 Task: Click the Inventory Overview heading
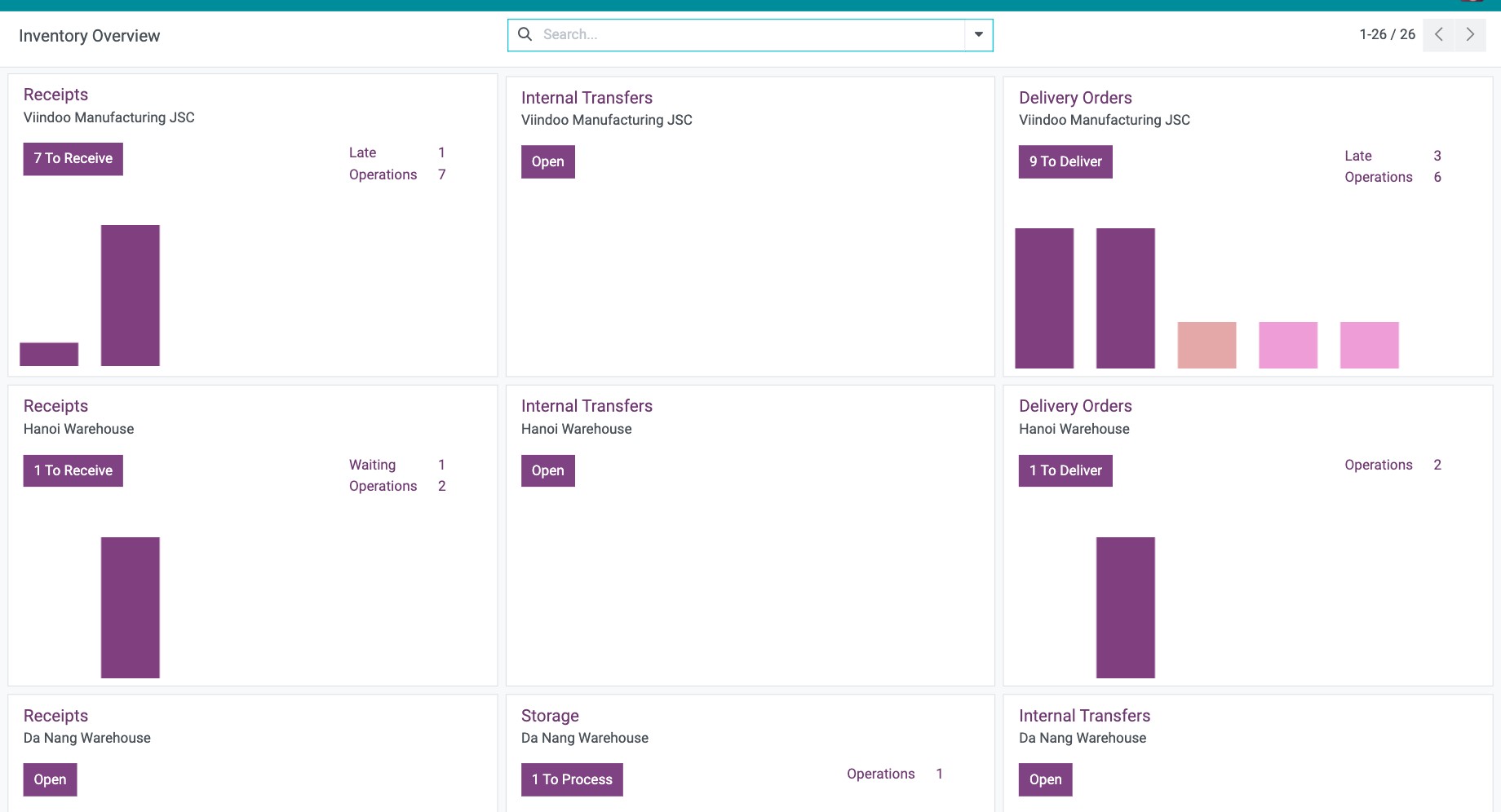pyautogui.click(x=90, y=36)
